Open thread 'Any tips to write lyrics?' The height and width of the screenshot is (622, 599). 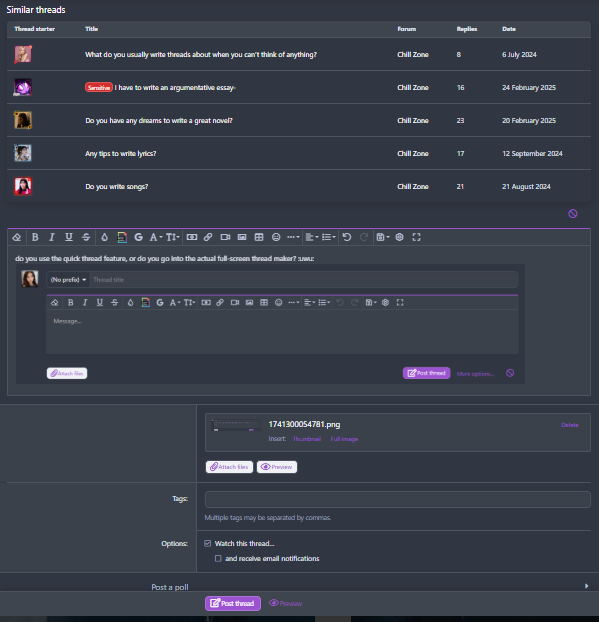[x=121, y=154]
